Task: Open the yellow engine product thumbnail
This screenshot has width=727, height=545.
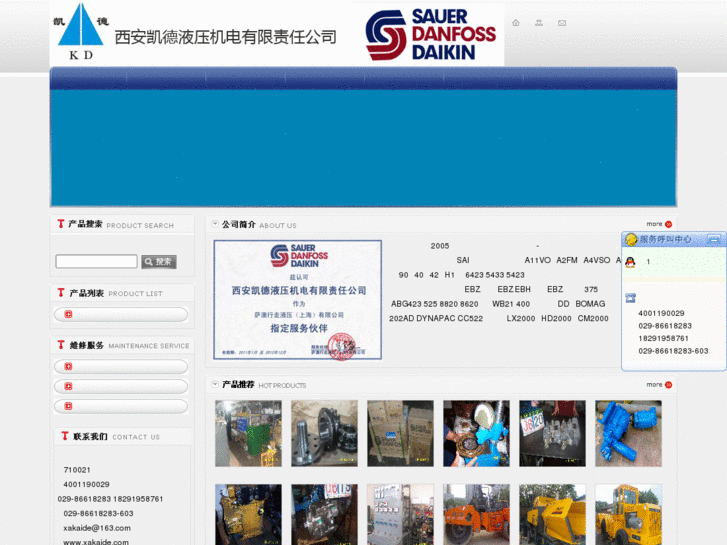Action: 249,514
